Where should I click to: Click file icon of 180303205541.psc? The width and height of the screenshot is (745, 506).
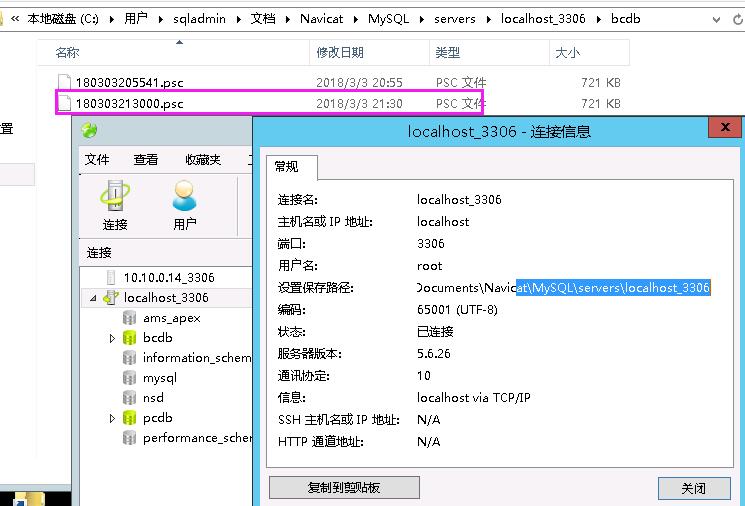click(x=64, y=82)
